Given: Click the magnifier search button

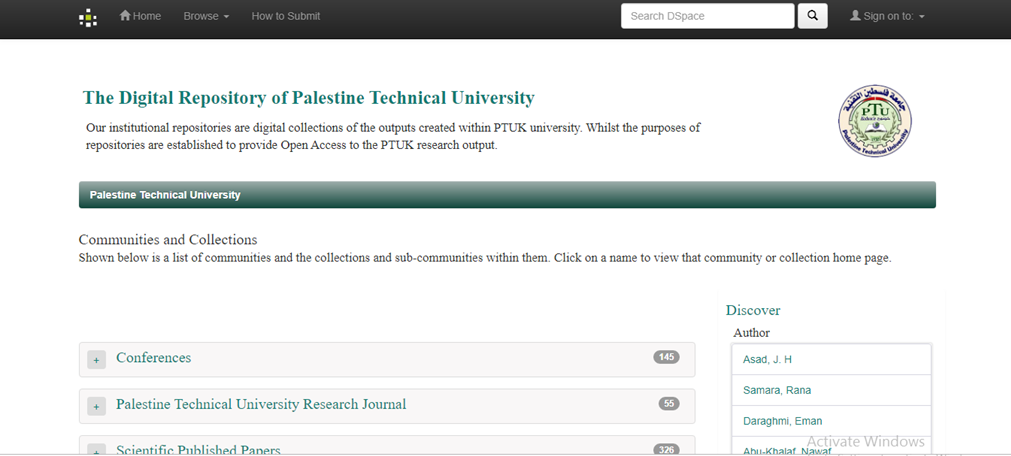Looking at the screenshot, I should (x=812, y=16).
